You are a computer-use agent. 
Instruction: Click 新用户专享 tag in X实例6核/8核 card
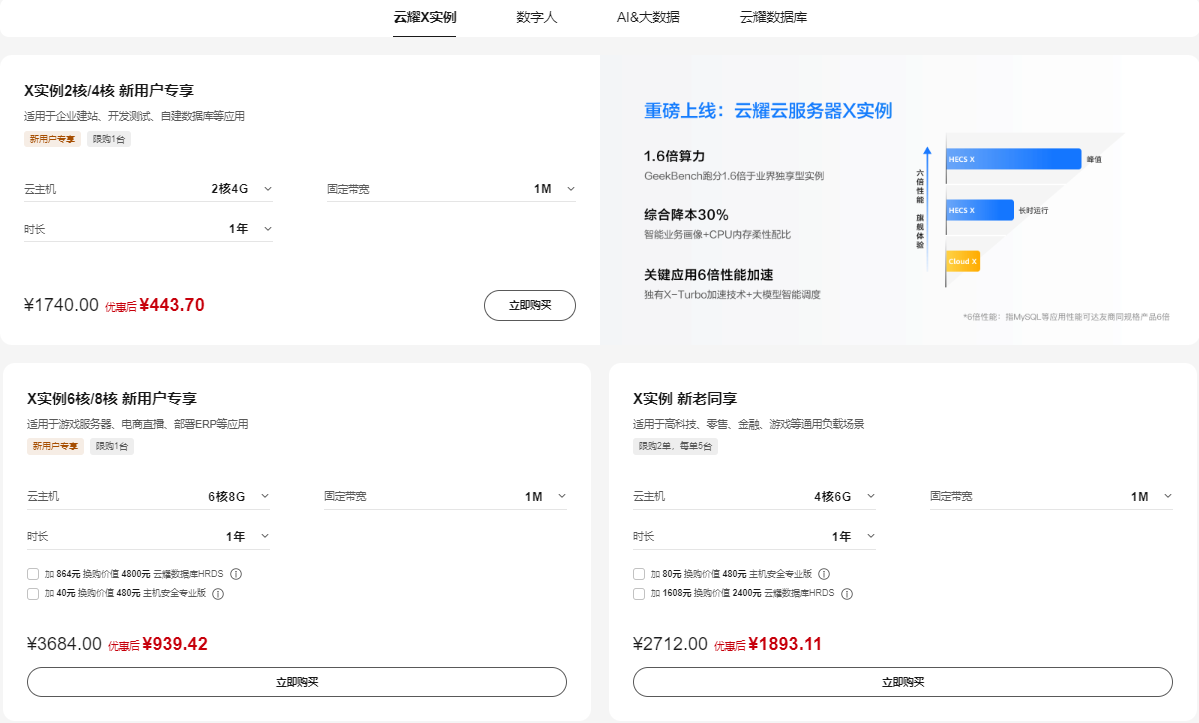(x=56, y=446)
